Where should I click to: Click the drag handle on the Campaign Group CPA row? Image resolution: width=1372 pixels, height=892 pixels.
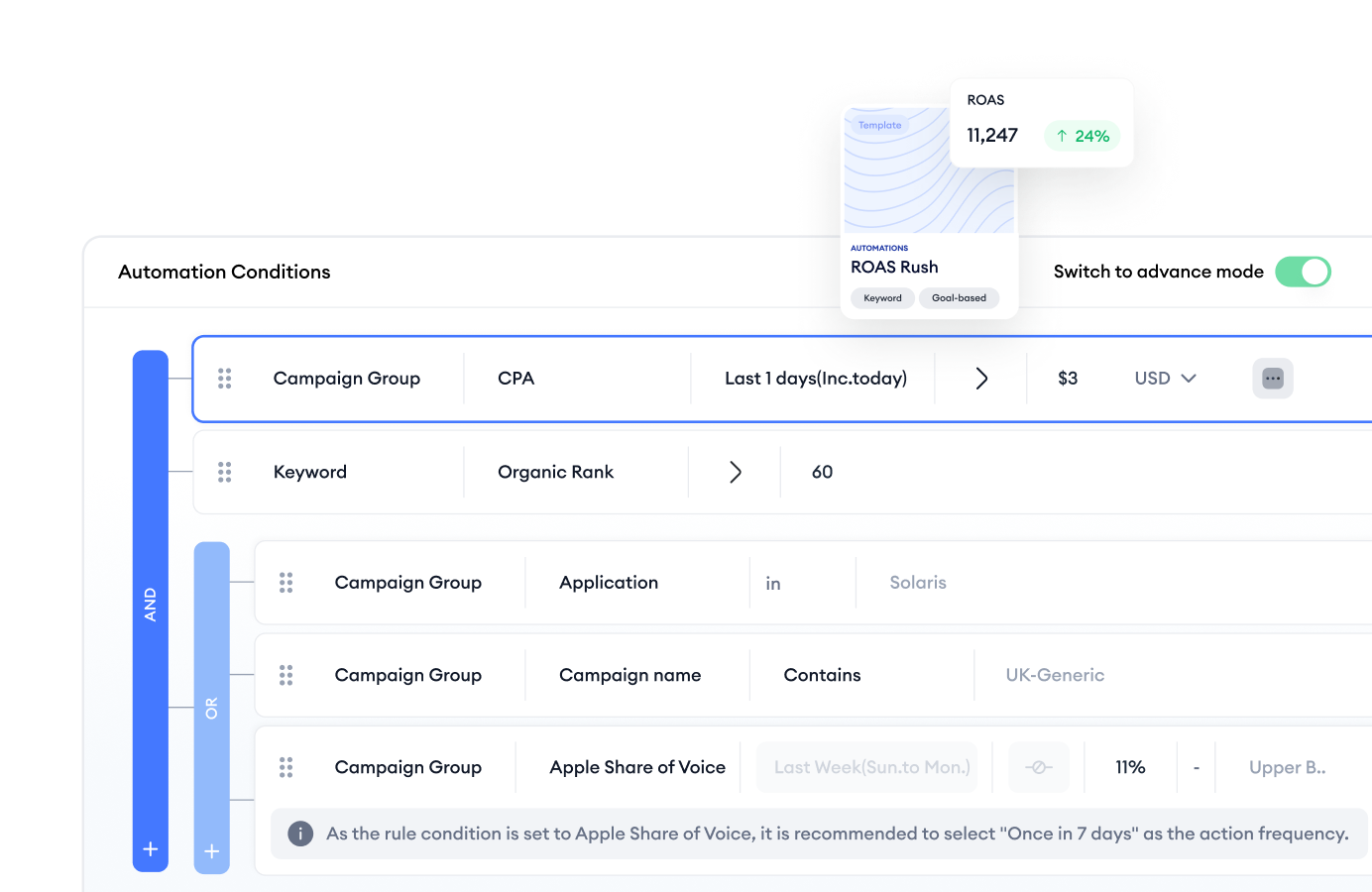(225, 378)
